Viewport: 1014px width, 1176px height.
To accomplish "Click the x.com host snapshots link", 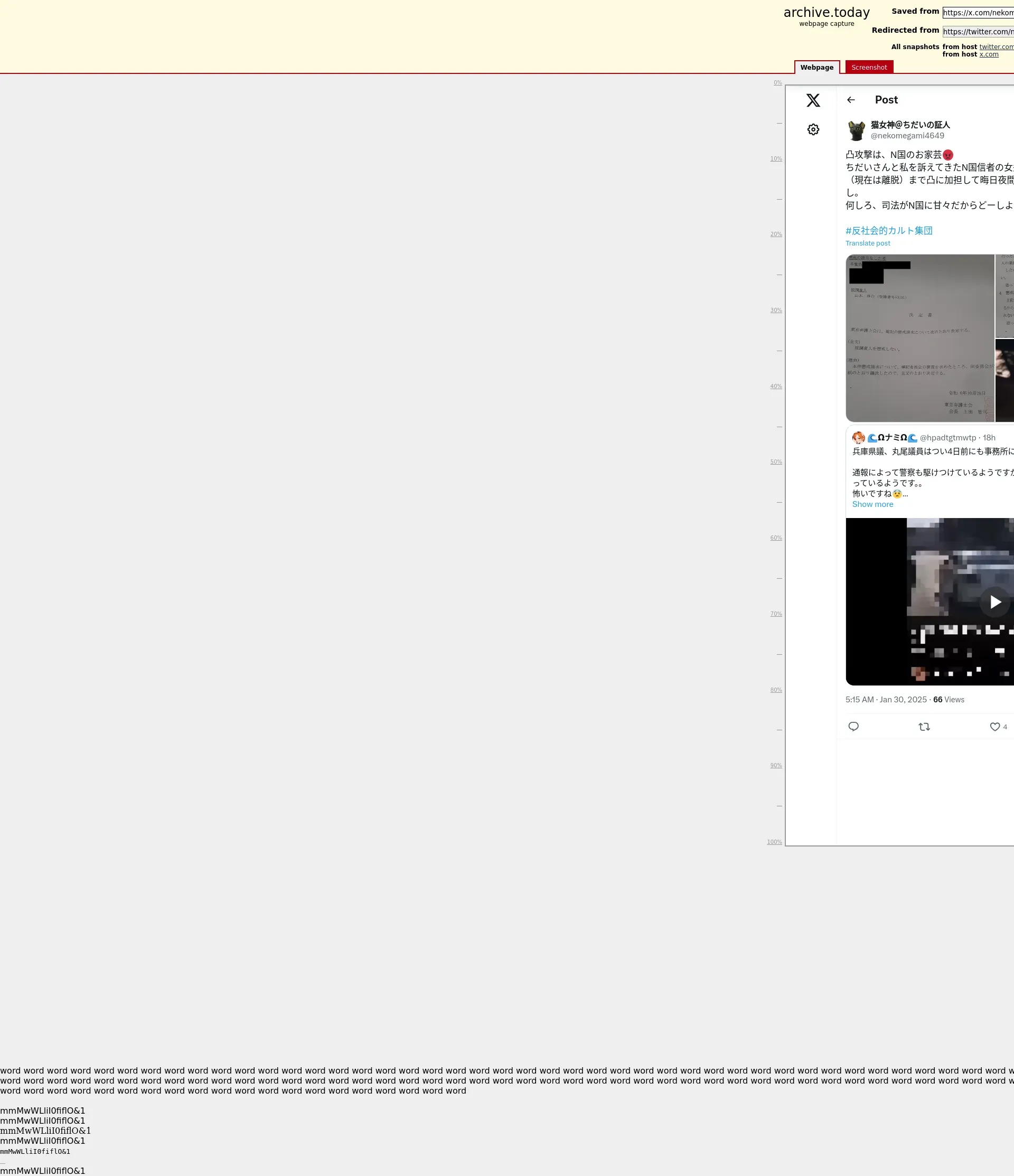I will tap(989, 54).
